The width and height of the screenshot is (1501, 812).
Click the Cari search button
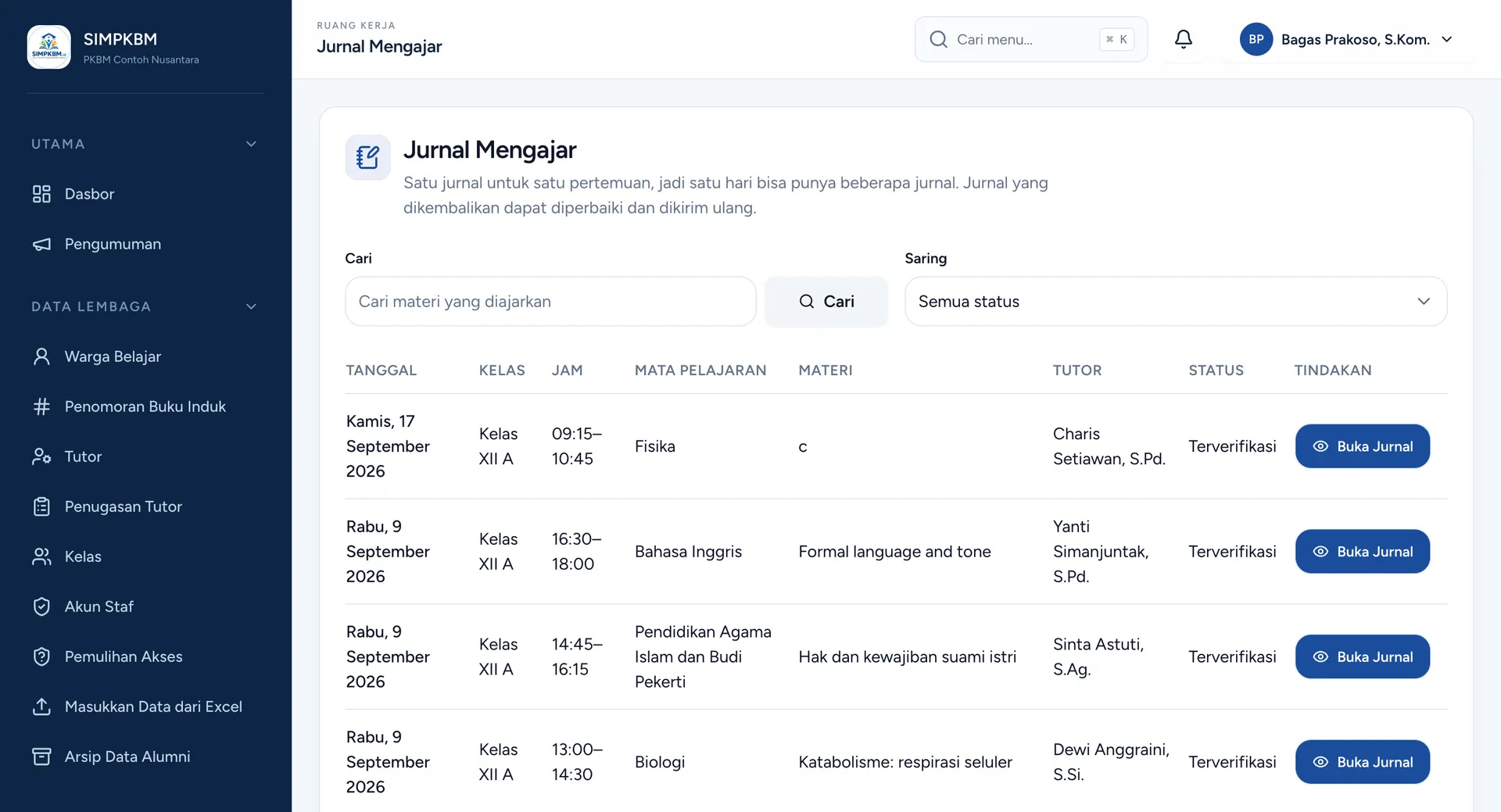tap(826, 302)
